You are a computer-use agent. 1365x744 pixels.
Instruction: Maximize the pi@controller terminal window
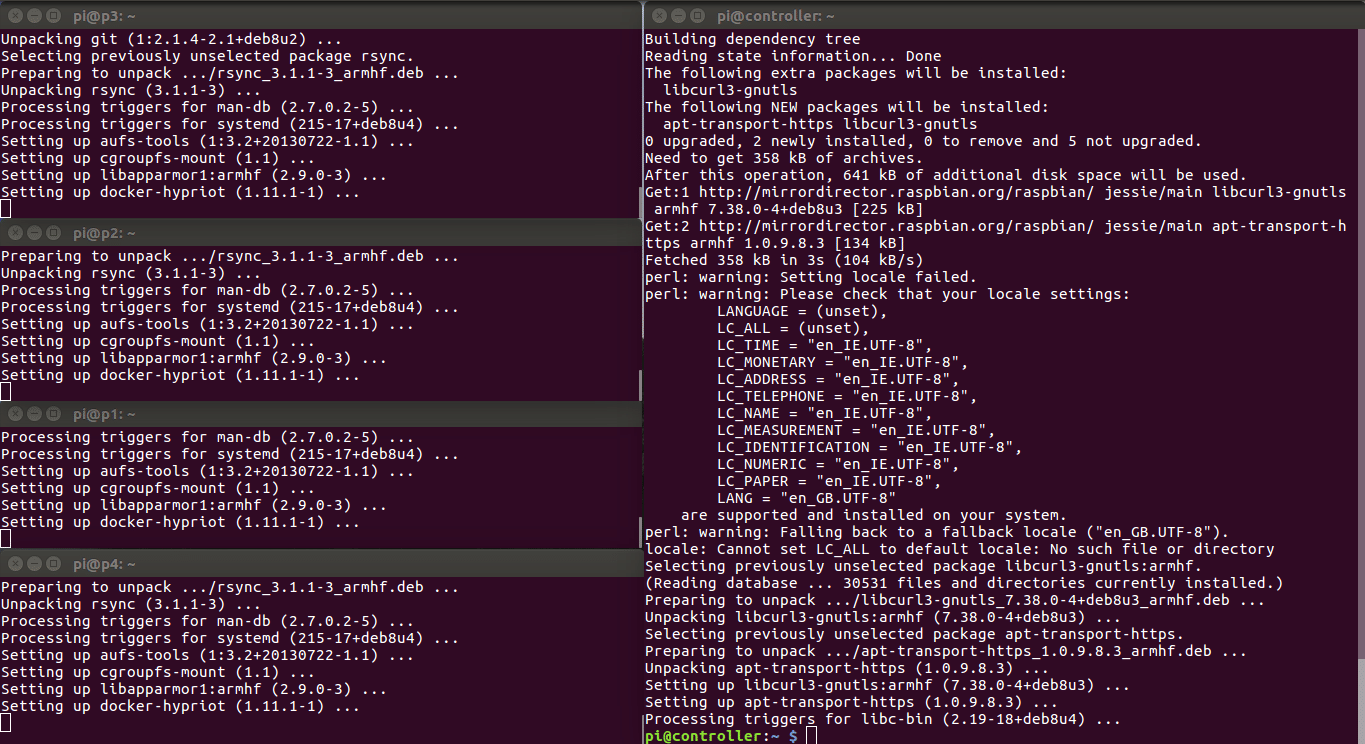[697, 15]
